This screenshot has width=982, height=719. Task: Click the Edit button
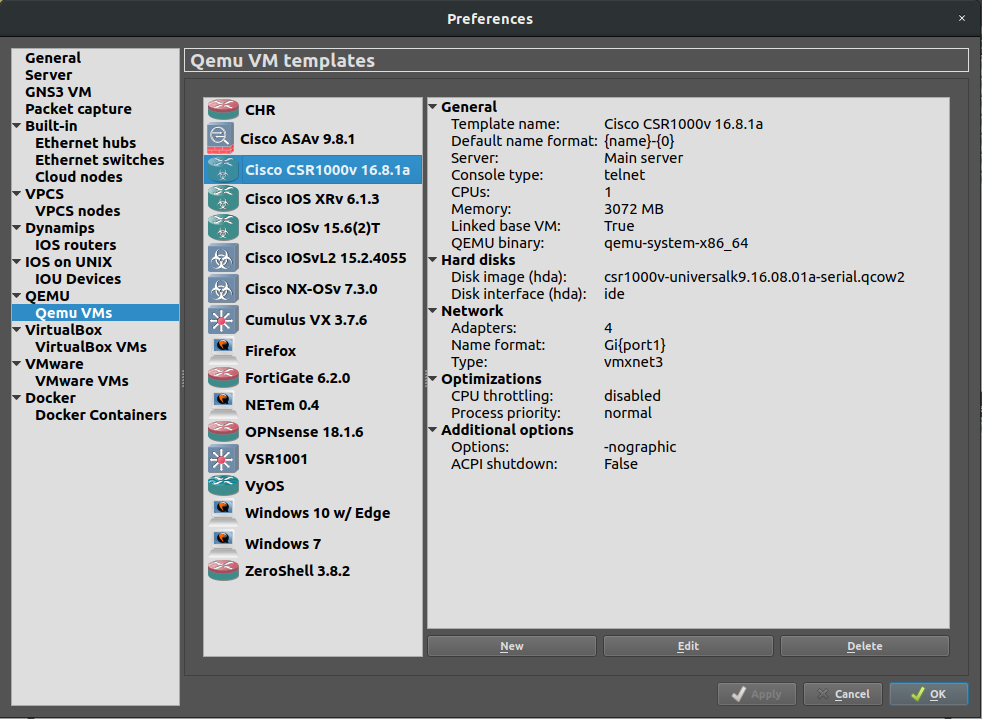point(688,646)
